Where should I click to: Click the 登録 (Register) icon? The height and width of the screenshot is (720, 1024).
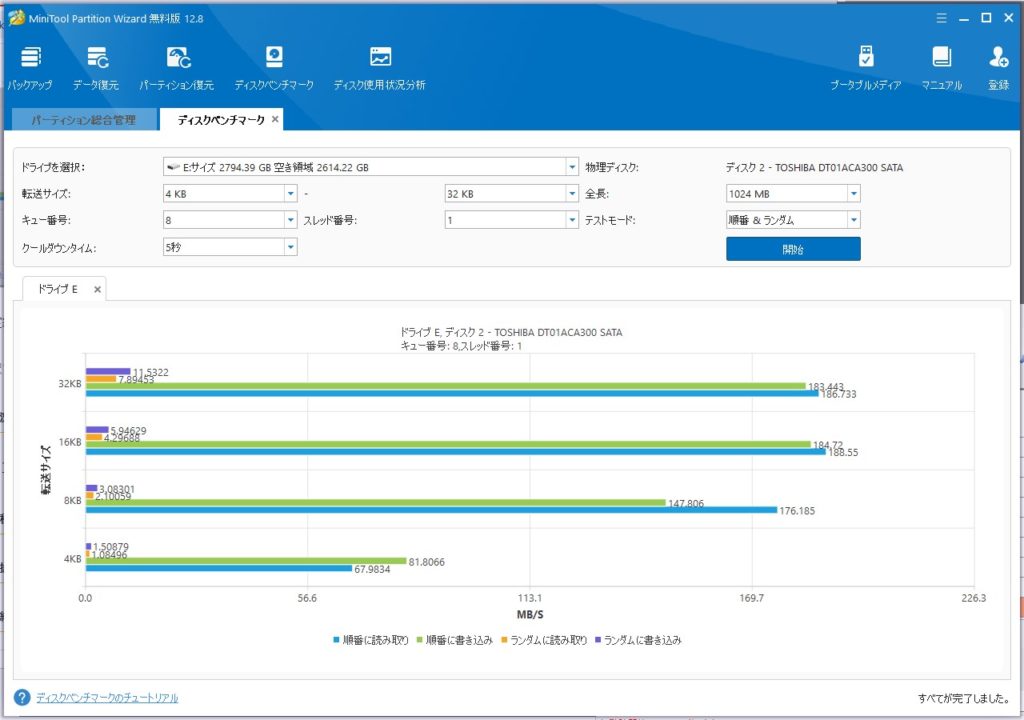998,58
